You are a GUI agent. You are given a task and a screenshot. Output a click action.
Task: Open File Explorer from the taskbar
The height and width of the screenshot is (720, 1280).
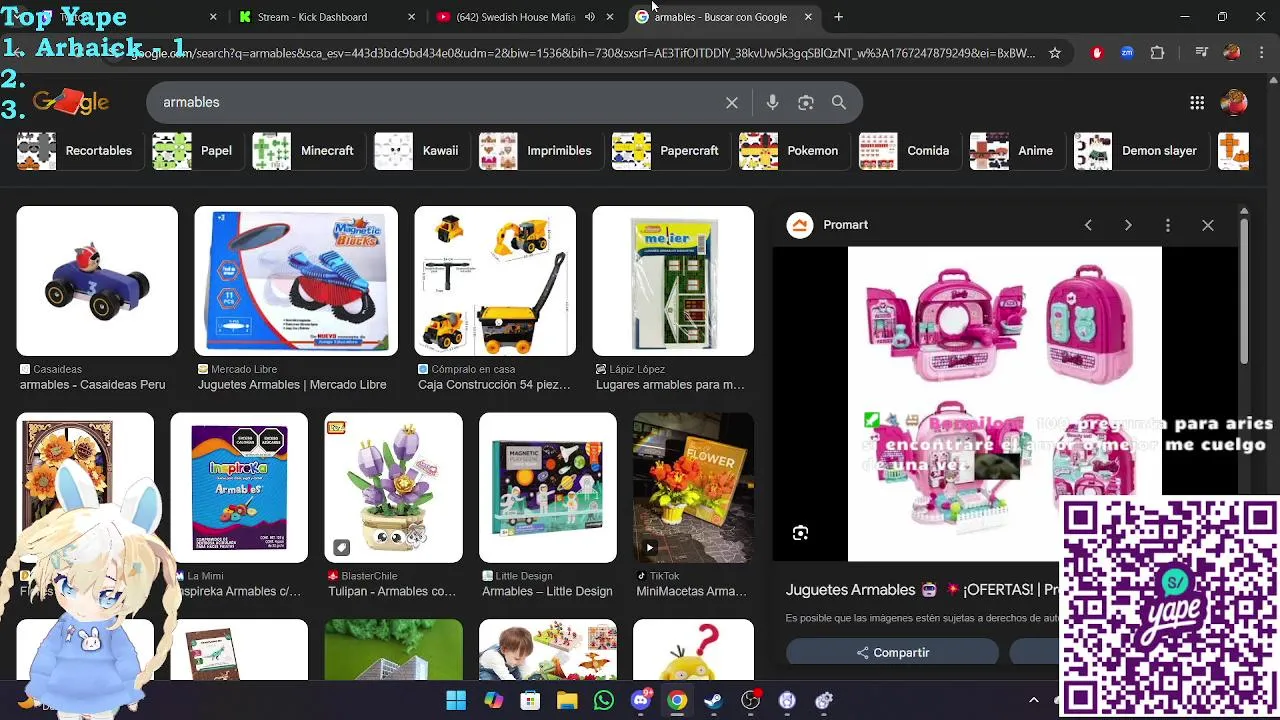567,700
